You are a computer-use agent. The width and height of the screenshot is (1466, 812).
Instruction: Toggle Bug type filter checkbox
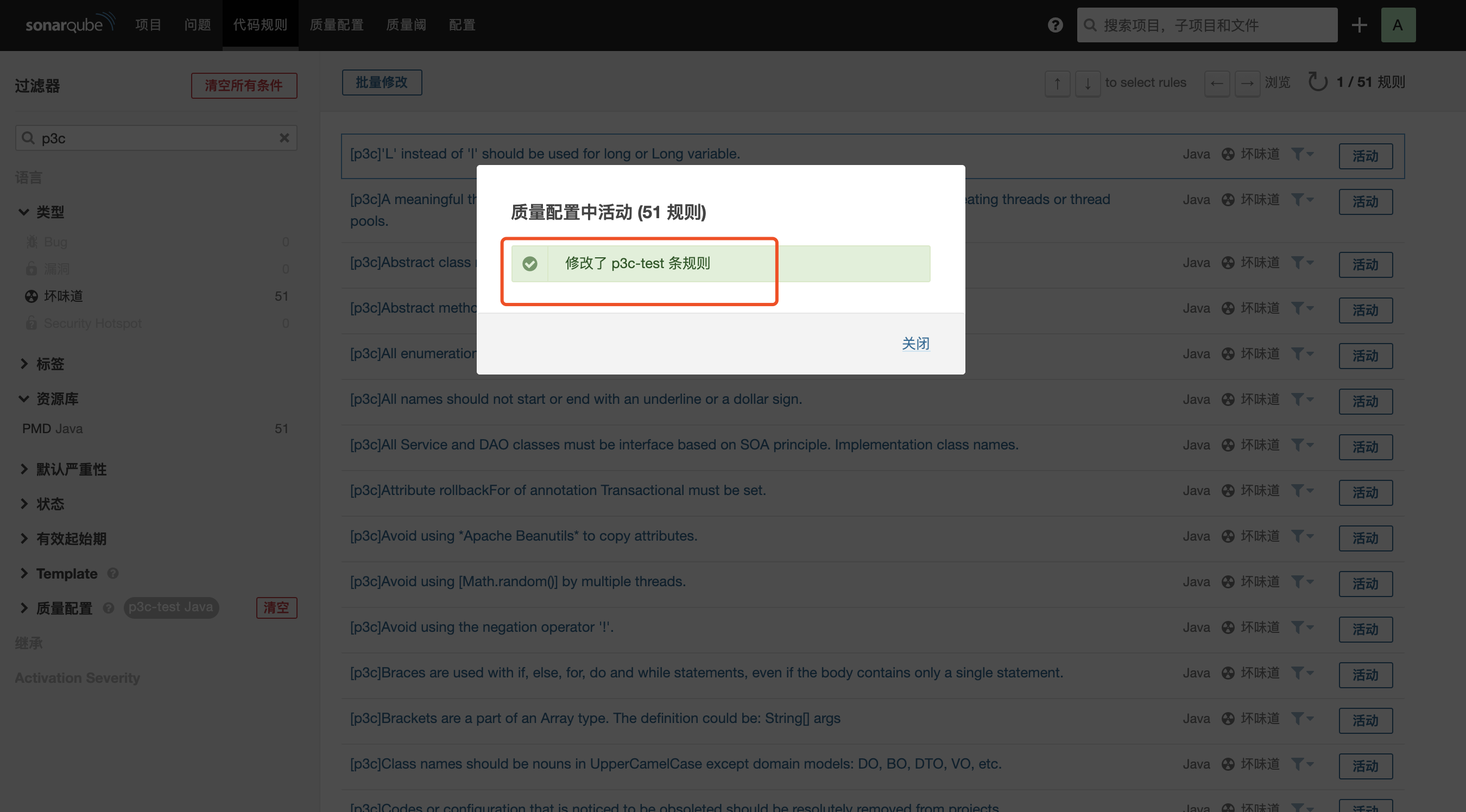point(56,241)
